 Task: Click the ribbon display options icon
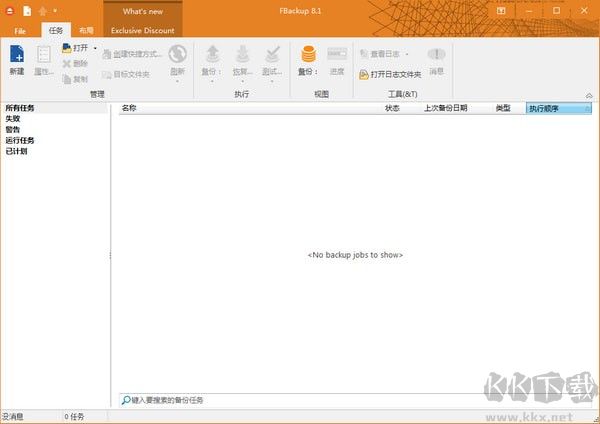(x=501, y=11)
